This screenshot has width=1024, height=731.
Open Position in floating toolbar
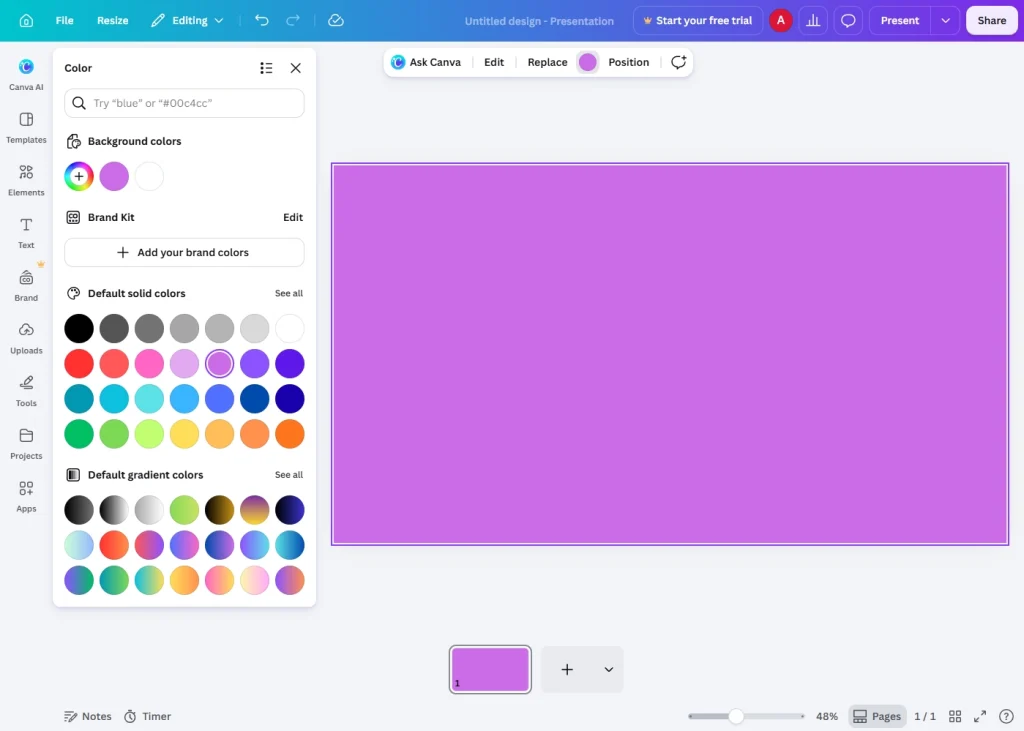pyautogui.click(x=628, y=62)
